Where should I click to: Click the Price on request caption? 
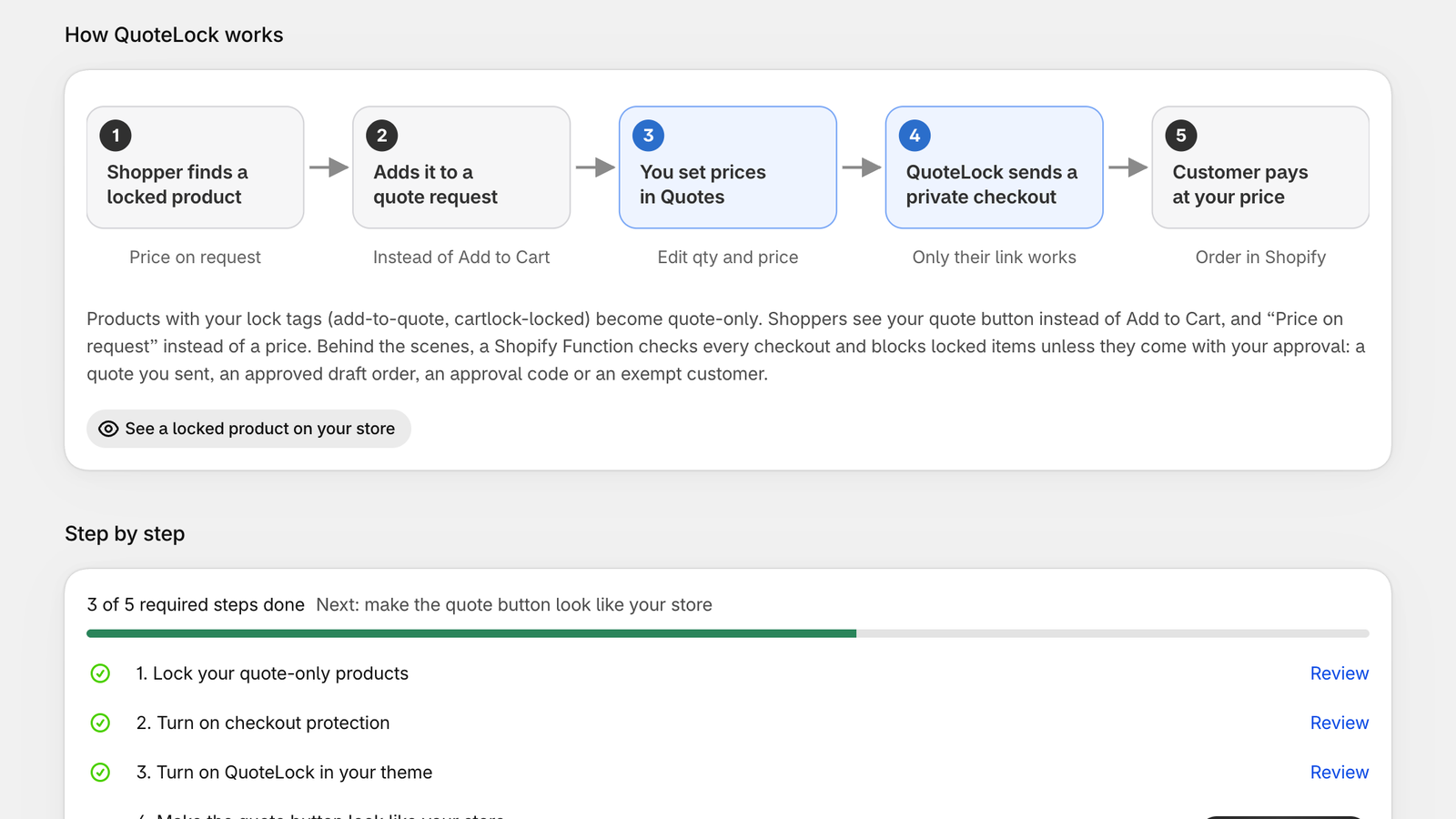[195, 258]
